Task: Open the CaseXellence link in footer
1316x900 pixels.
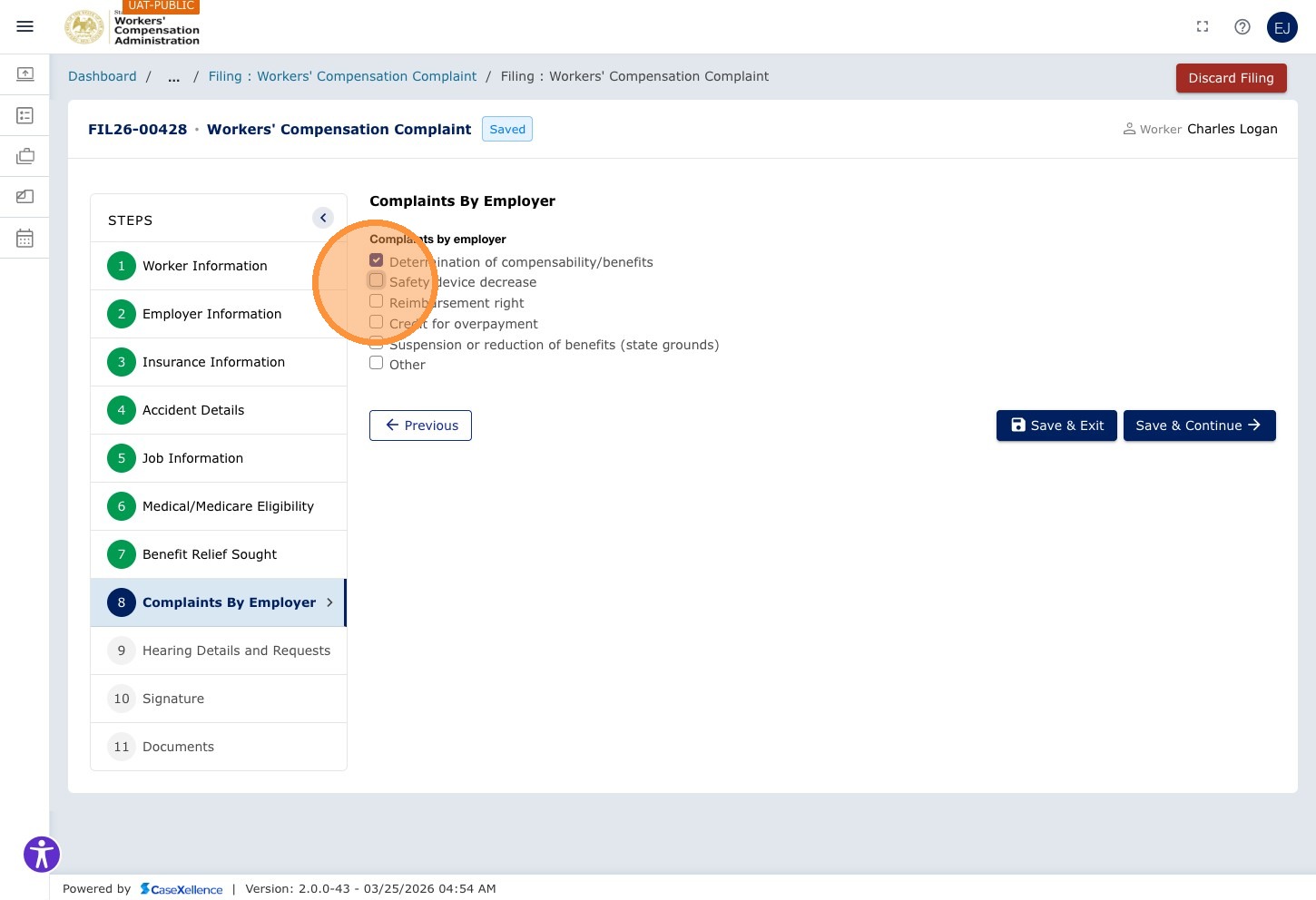Action: click(182, 889)
